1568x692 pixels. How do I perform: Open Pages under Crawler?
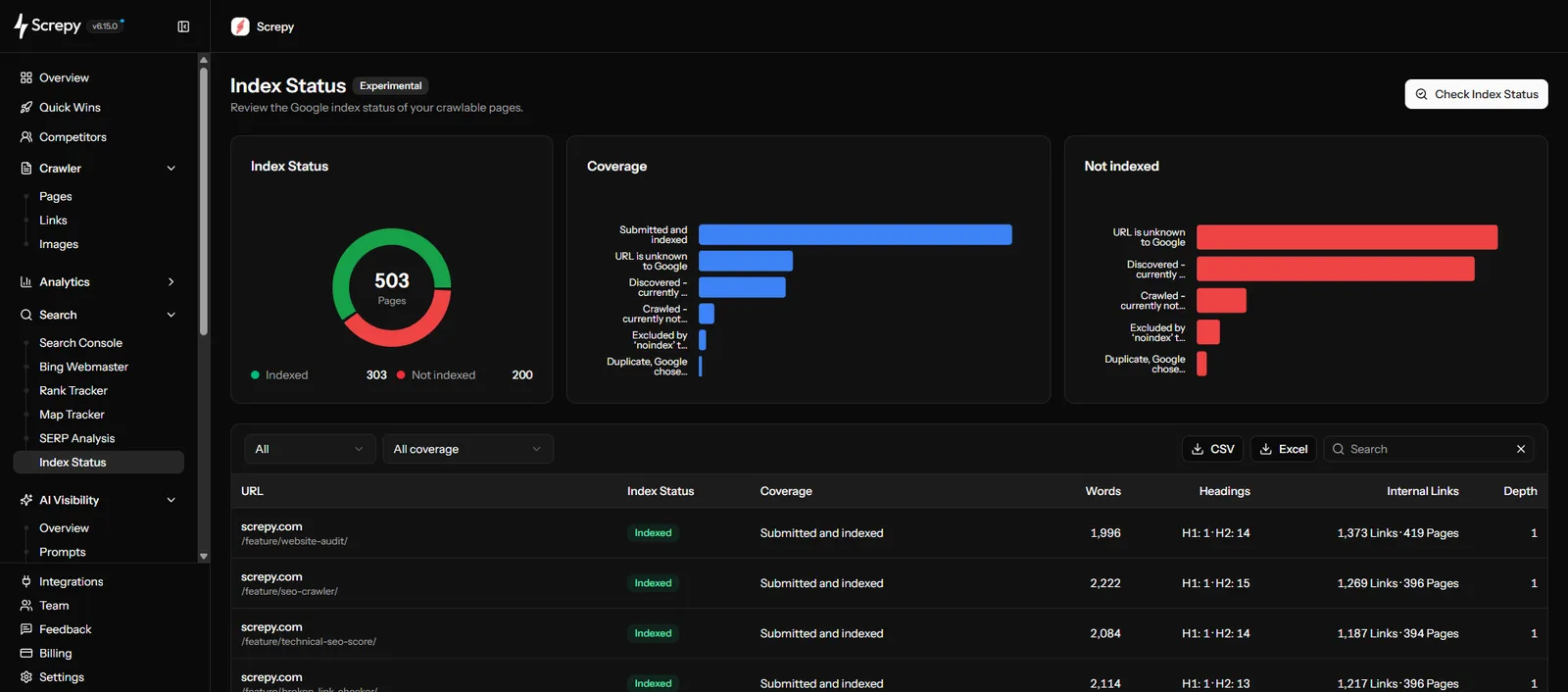(x=56, y=197)
